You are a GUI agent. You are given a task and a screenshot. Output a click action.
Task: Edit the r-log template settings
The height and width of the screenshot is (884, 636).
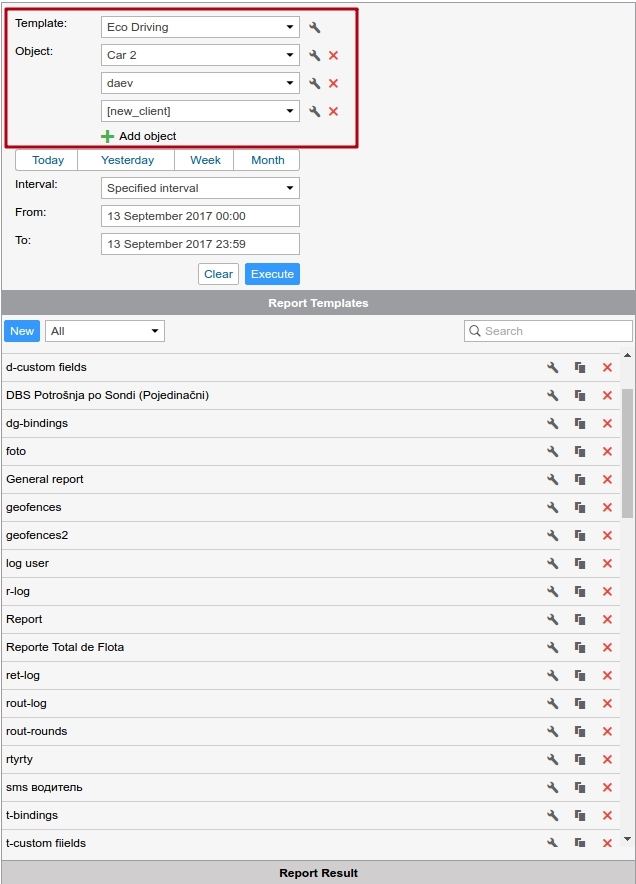pos(552,592)
